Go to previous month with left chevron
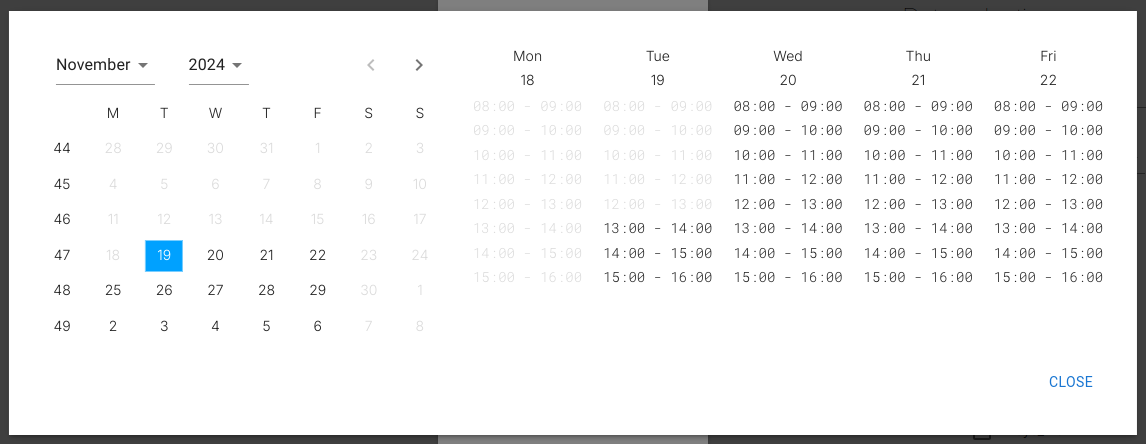Screen dimensions: 1146x444 (371, 65)
